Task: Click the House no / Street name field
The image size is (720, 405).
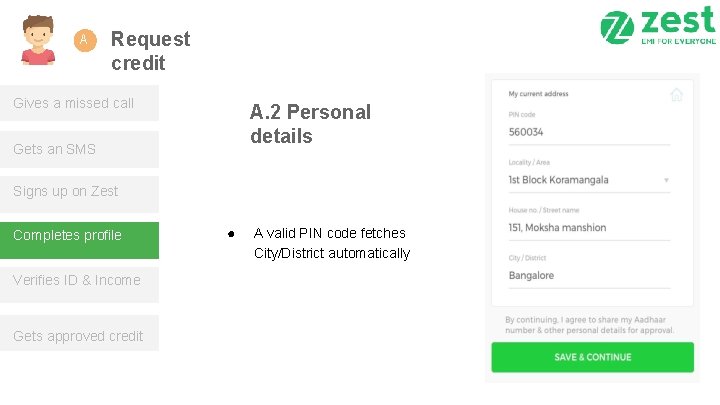Action: point(587,228)
